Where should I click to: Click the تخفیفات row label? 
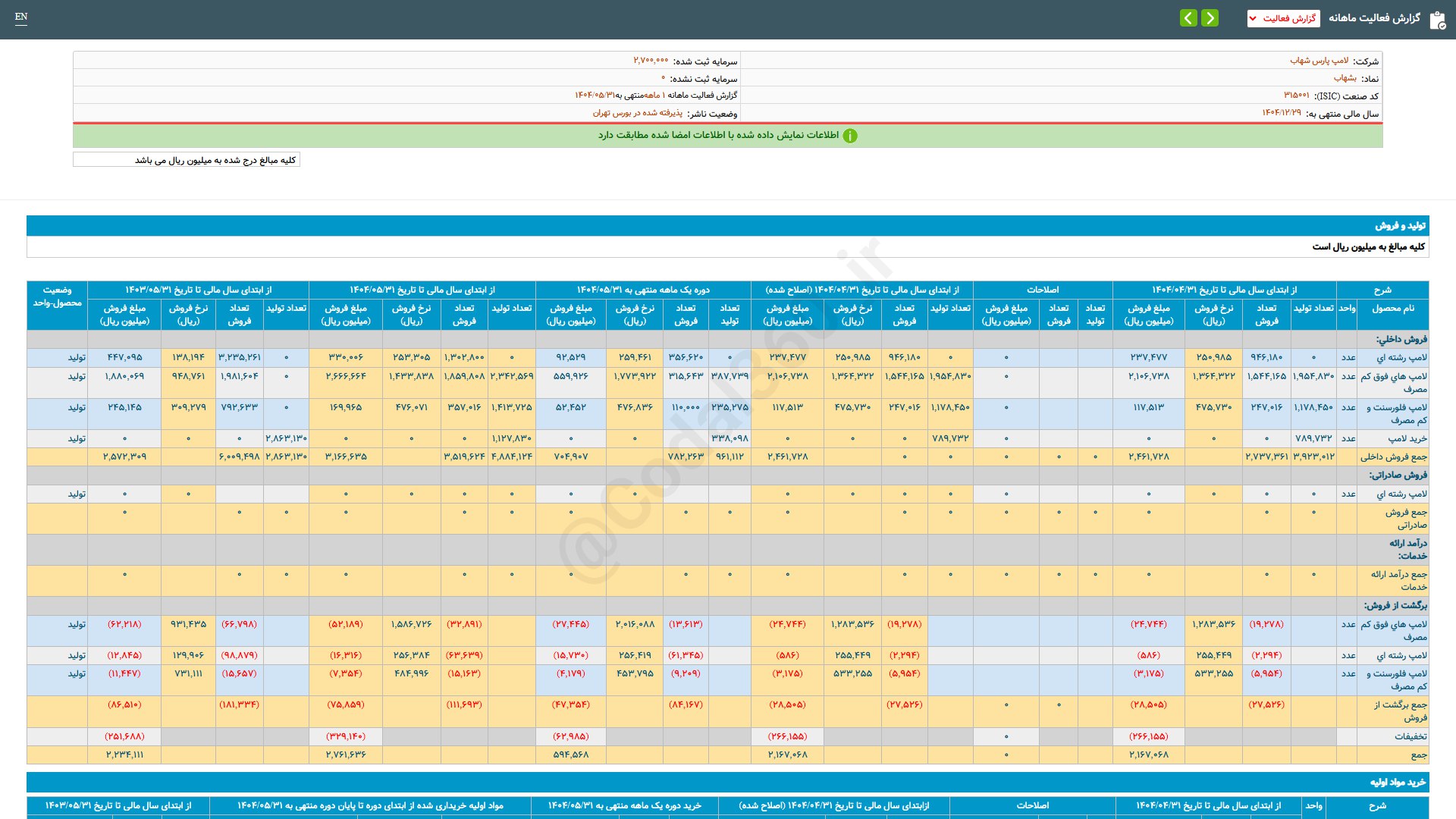(x=1410, y=736)
